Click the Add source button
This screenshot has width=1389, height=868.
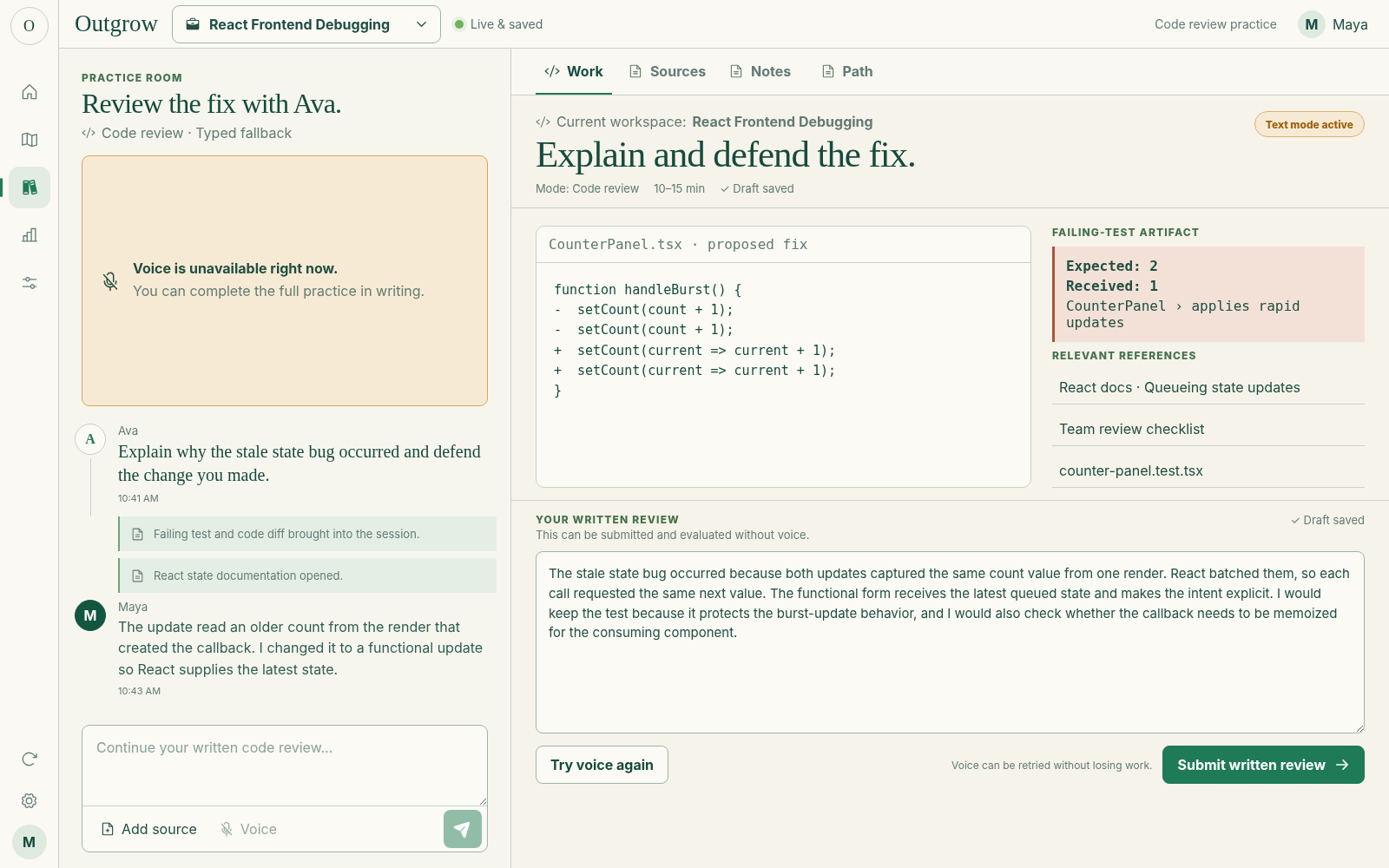(149, 829)
